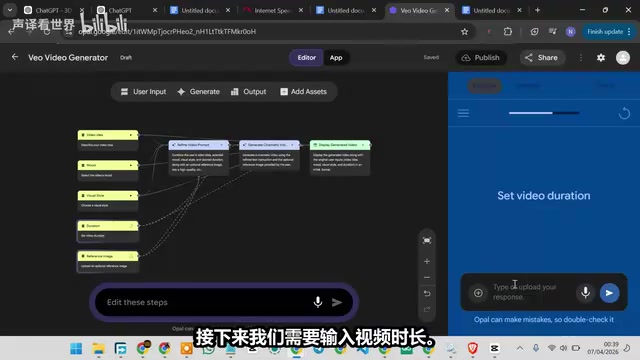Open the Generate Cinematic Video node menu

[x=292, y=145]
